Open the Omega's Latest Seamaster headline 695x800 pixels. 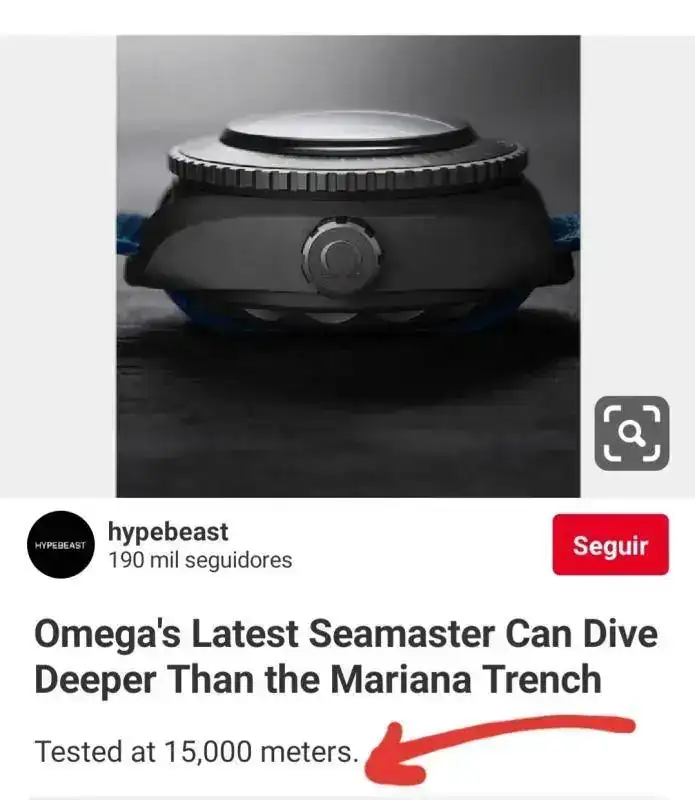[x=346, y=657]
